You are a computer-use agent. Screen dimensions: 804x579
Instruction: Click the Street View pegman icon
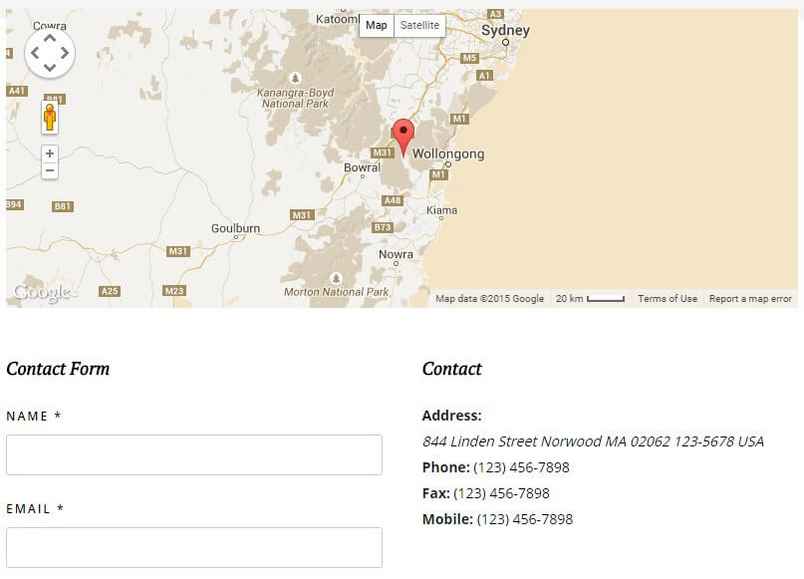[49, 117]
